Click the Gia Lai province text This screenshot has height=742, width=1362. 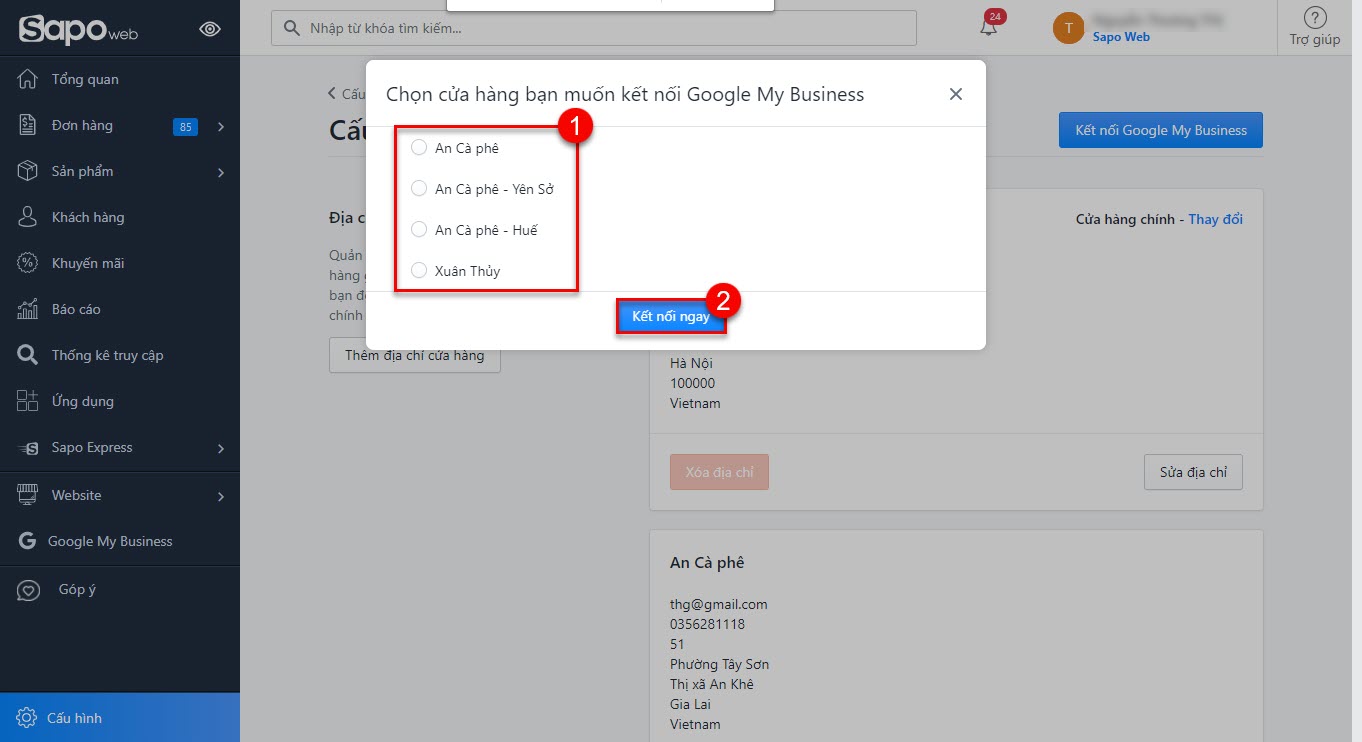pyautogui.click(x=689, y=704)
